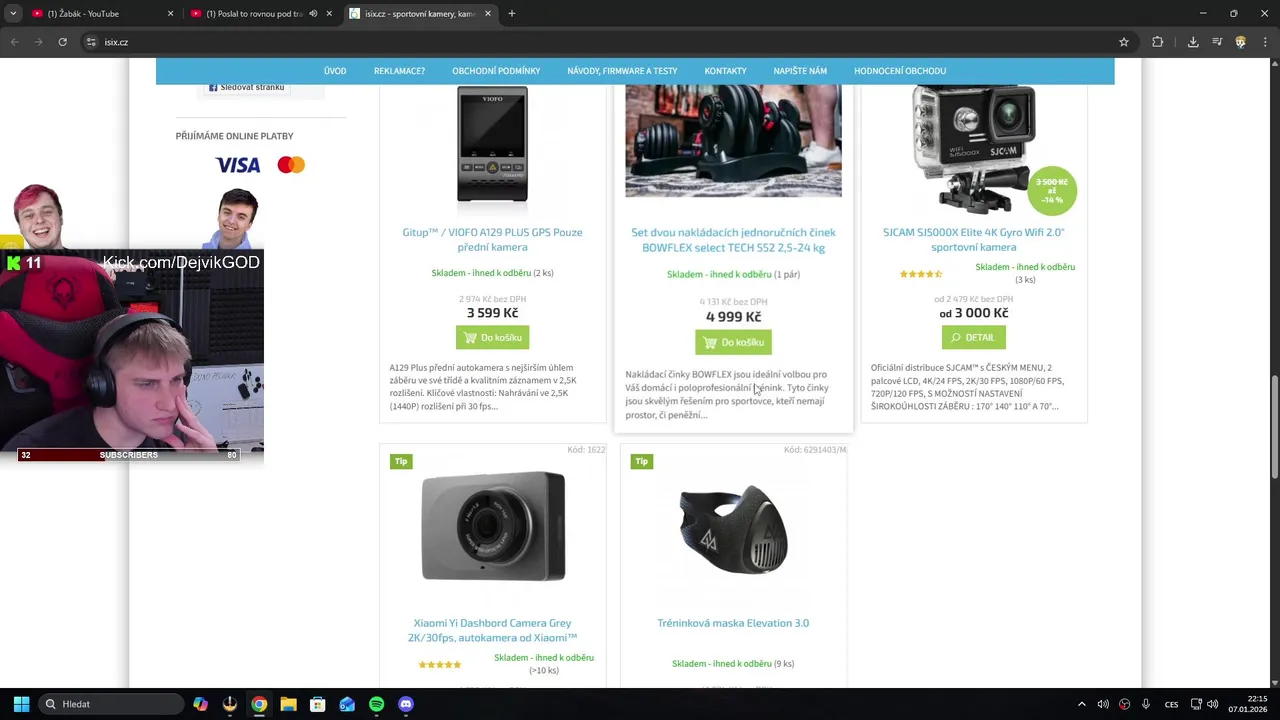
Task: Click the SJCAM discount badge -14 %
Action: [1052, 190]
